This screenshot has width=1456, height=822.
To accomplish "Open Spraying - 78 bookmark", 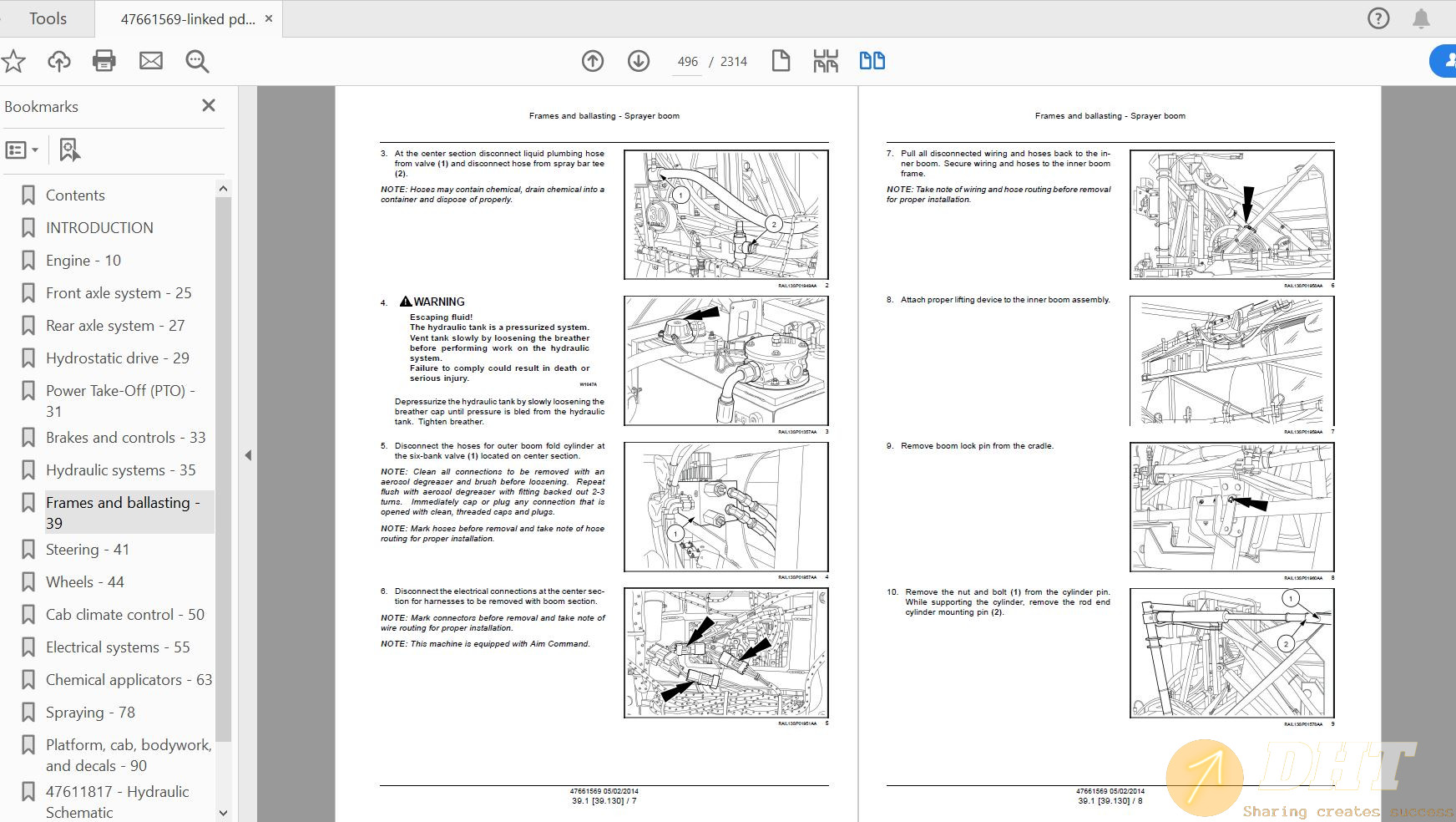I will [90, 713].
